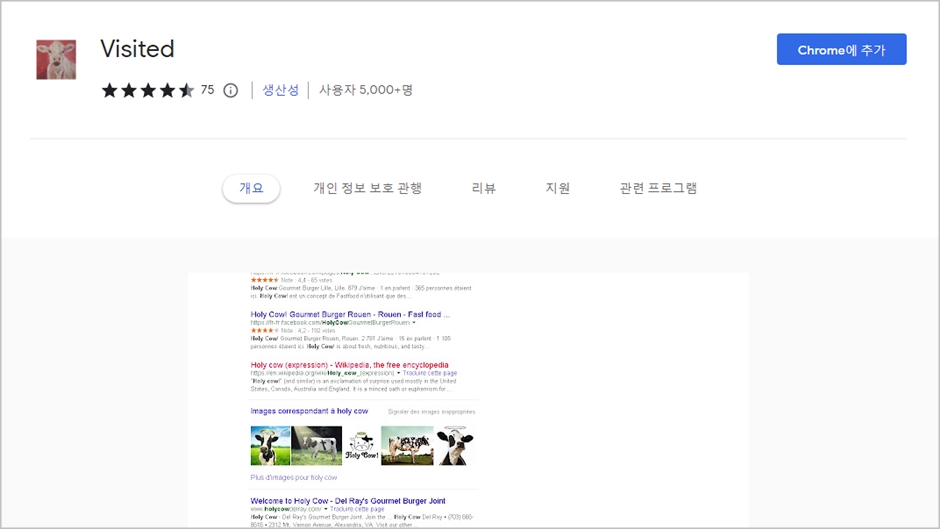The width and height of the screenshot is (940, 529).
Task: Click the extension preview screenshot
Action: click(x=468, y=400)
